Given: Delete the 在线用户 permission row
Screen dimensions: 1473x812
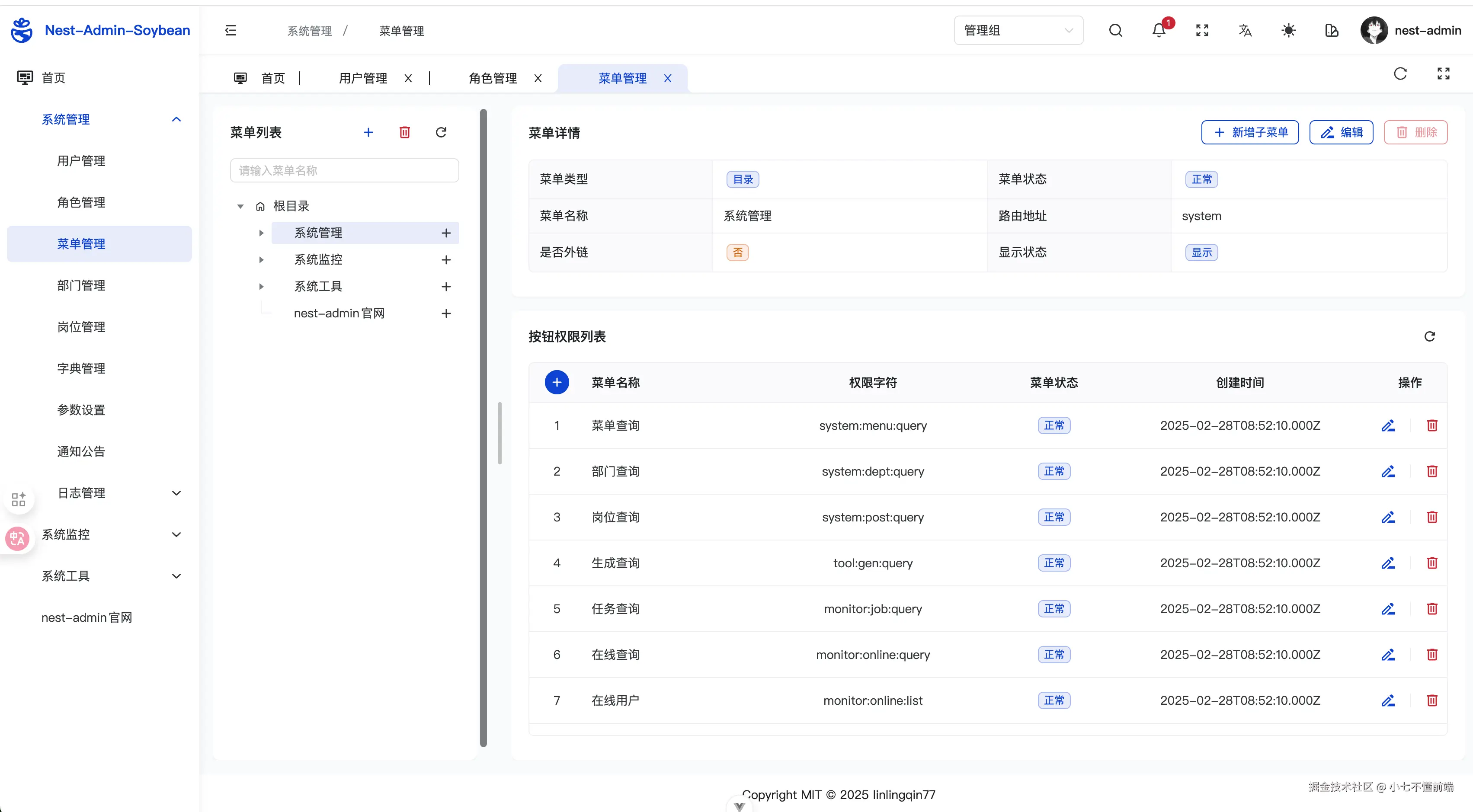Looking at the screenshot, I should point(1432,700).
